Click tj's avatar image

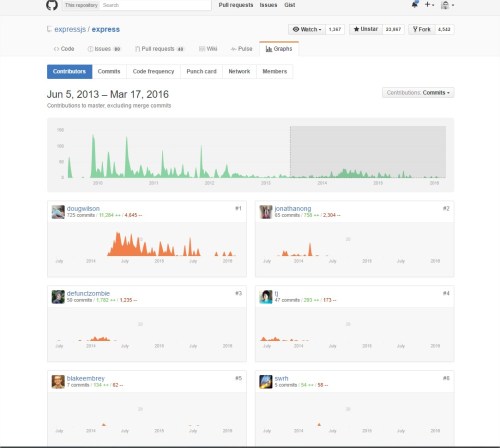[x=266, y=297]
